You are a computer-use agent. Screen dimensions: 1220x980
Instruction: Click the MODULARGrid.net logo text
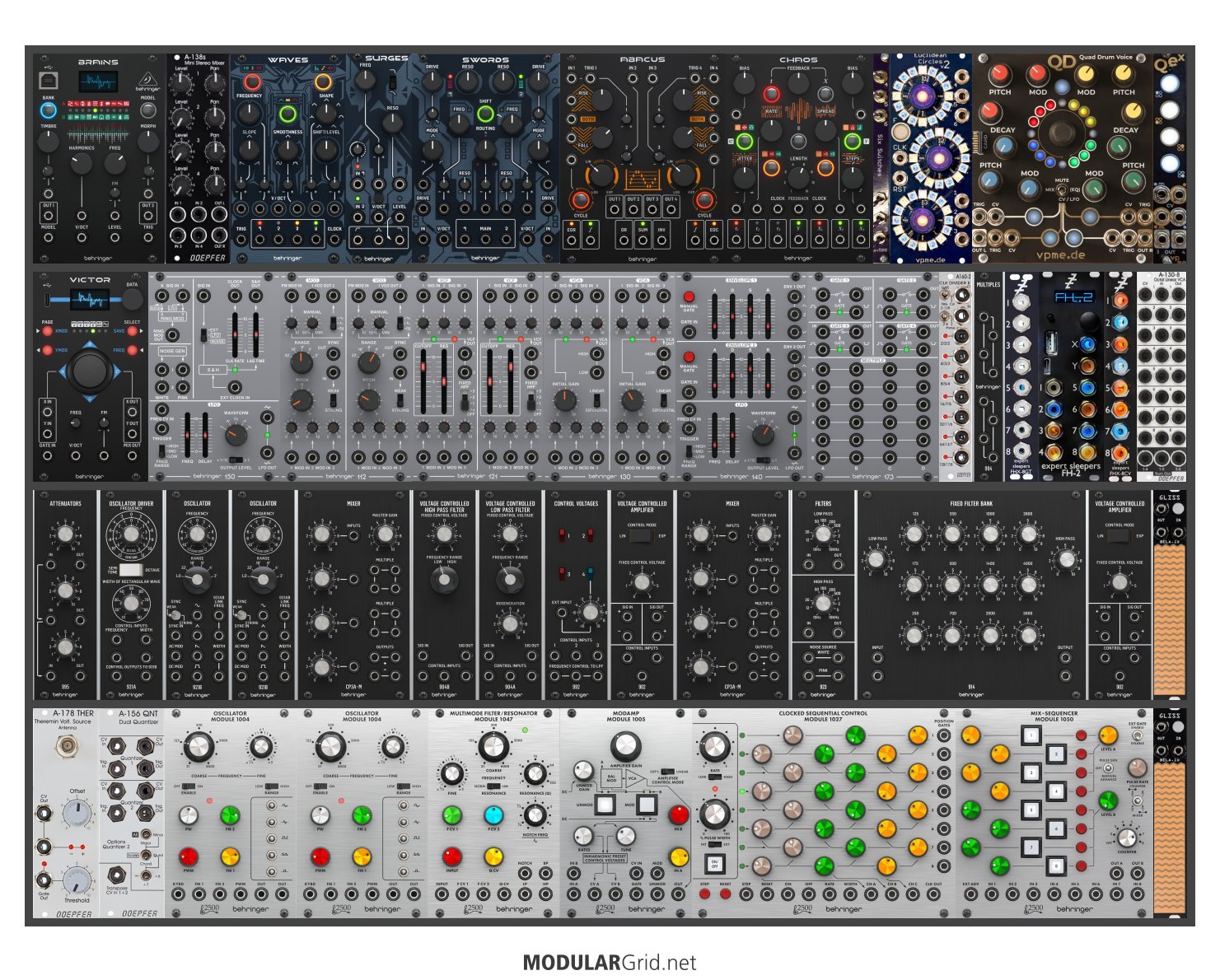[x=610, y=963]
